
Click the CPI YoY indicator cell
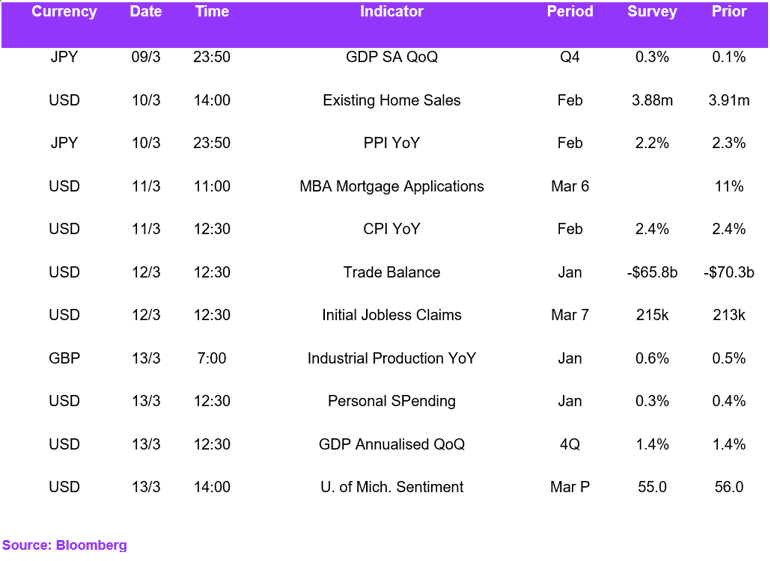(391, 229)
